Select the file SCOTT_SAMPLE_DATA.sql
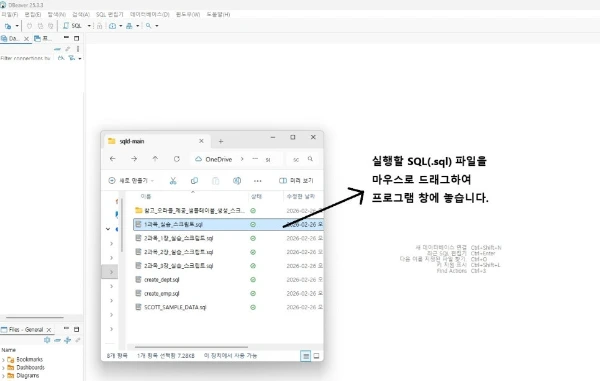The height and width of the screenshot is (381, 600). point(175,307)
